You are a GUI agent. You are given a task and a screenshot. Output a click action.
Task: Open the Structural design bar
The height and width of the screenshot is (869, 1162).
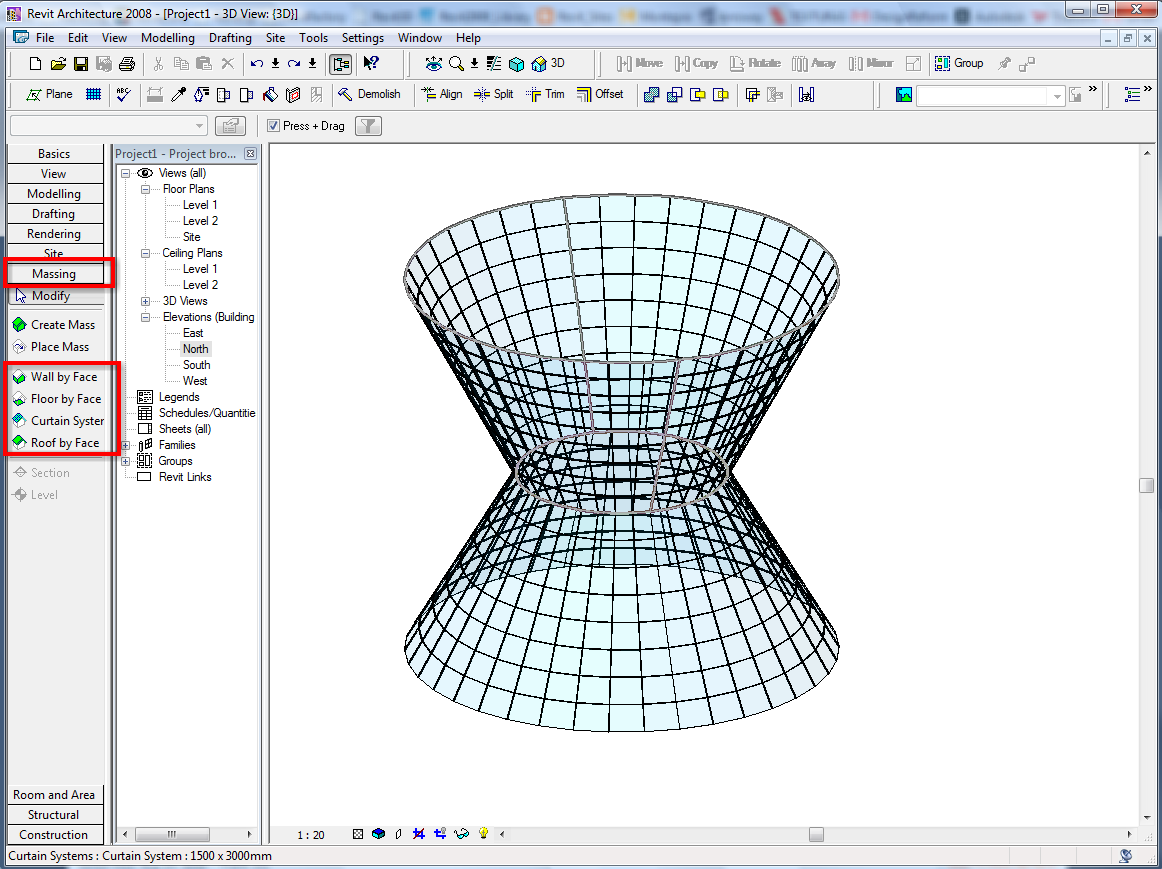pos(54,815)
